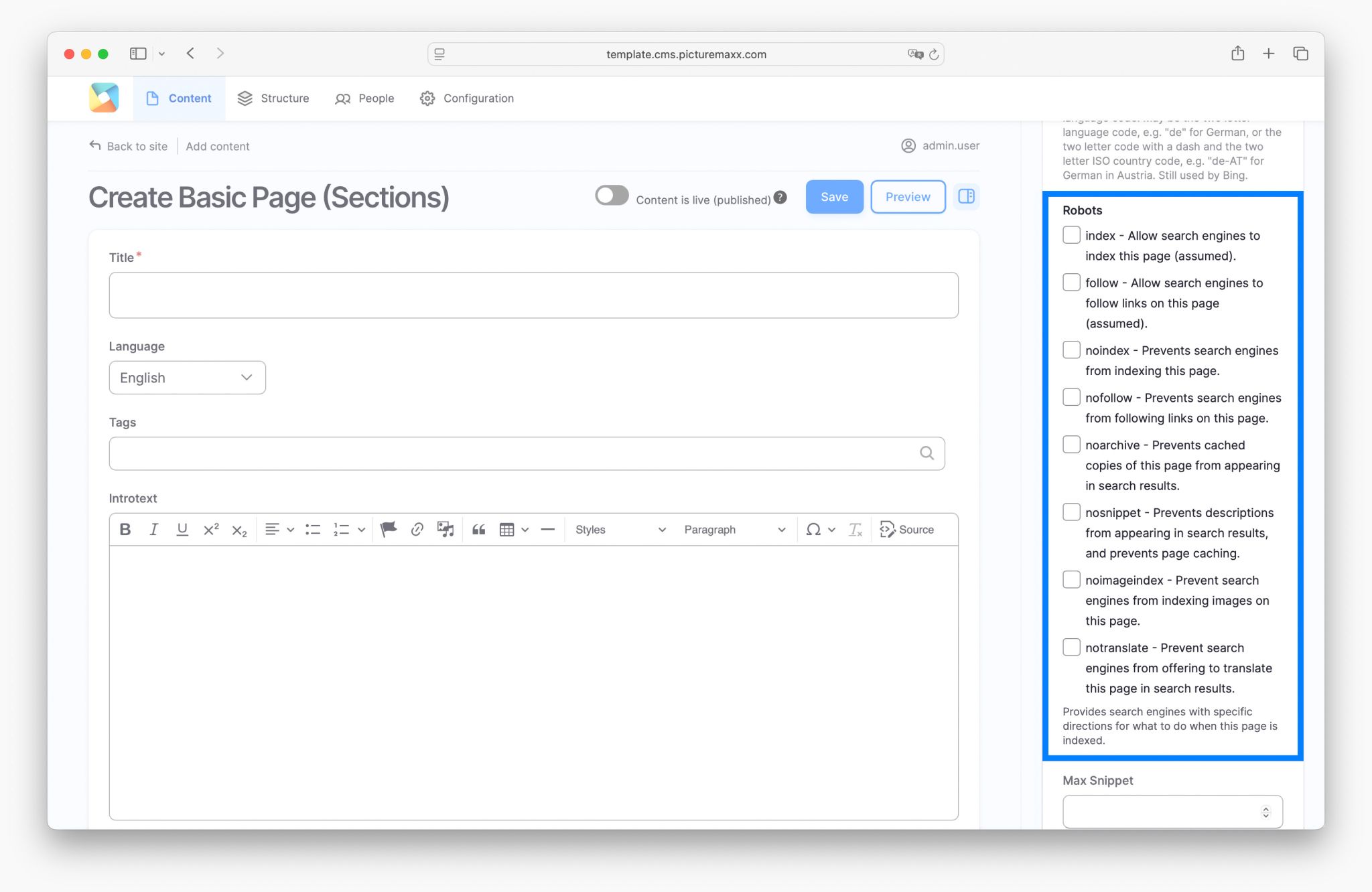Insert a link using the toolbar link icon

pyautogui.click(x=417, y=529)
